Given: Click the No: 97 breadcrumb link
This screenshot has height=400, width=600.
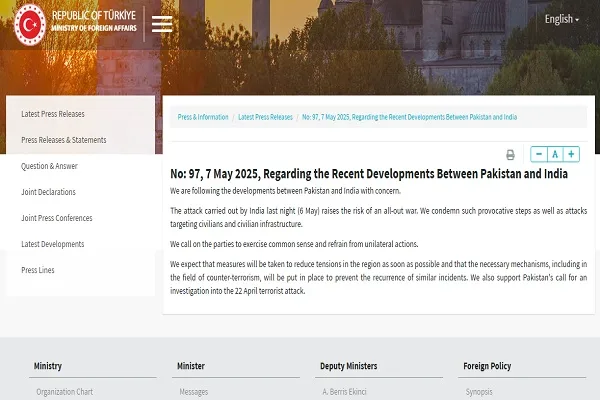Looking at the screenshot, I should coord(409,117).
